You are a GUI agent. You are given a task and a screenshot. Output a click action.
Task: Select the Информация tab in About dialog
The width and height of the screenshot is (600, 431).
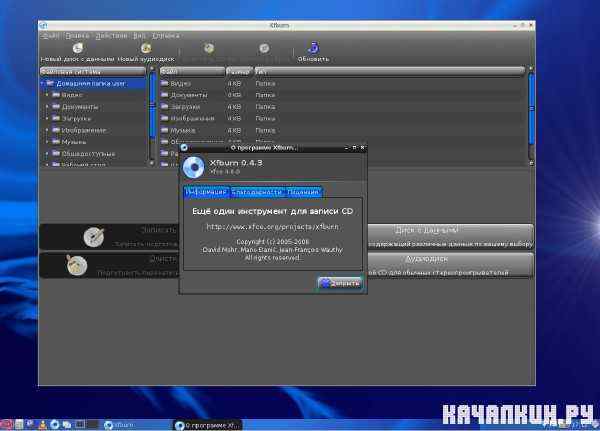[x=206, y=192]
